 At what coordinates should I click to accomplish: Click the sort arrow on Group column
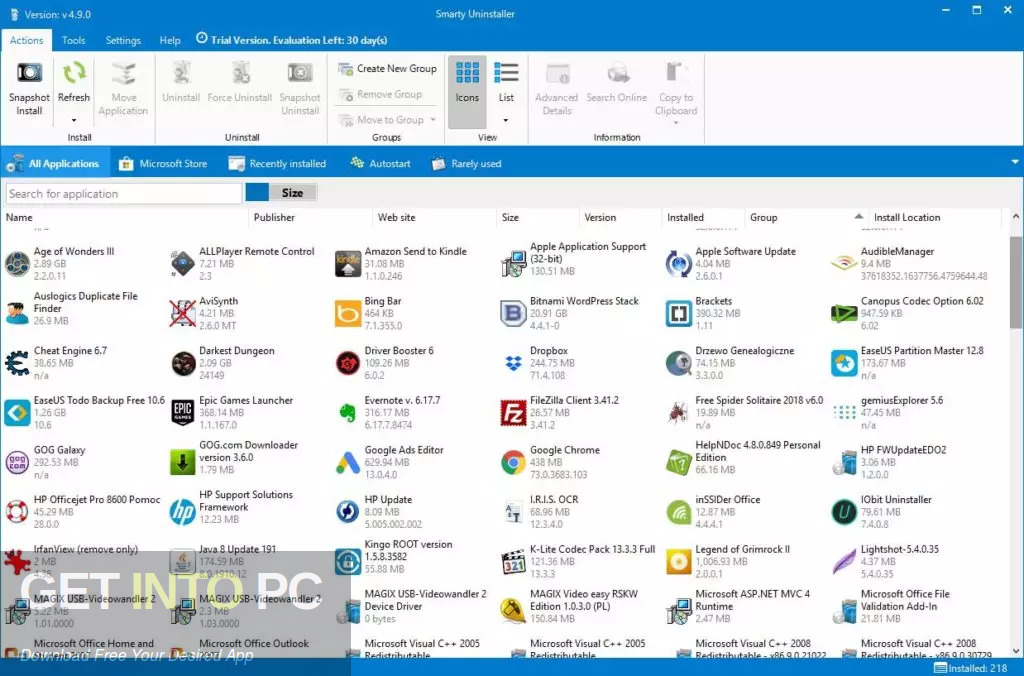pos(859,217)
